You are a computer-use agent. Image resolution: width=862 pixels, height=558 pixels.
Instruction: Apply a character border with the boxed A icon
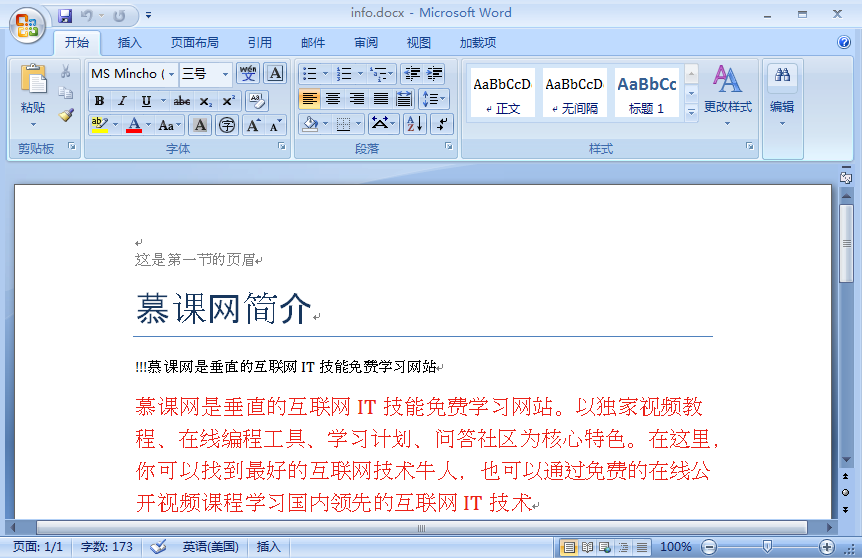[x=275, y=73]
